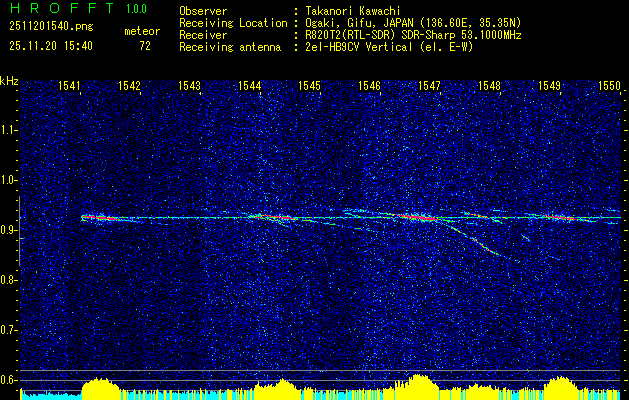Click the meteor label
The image size is (629, 400).
(142, 31)
